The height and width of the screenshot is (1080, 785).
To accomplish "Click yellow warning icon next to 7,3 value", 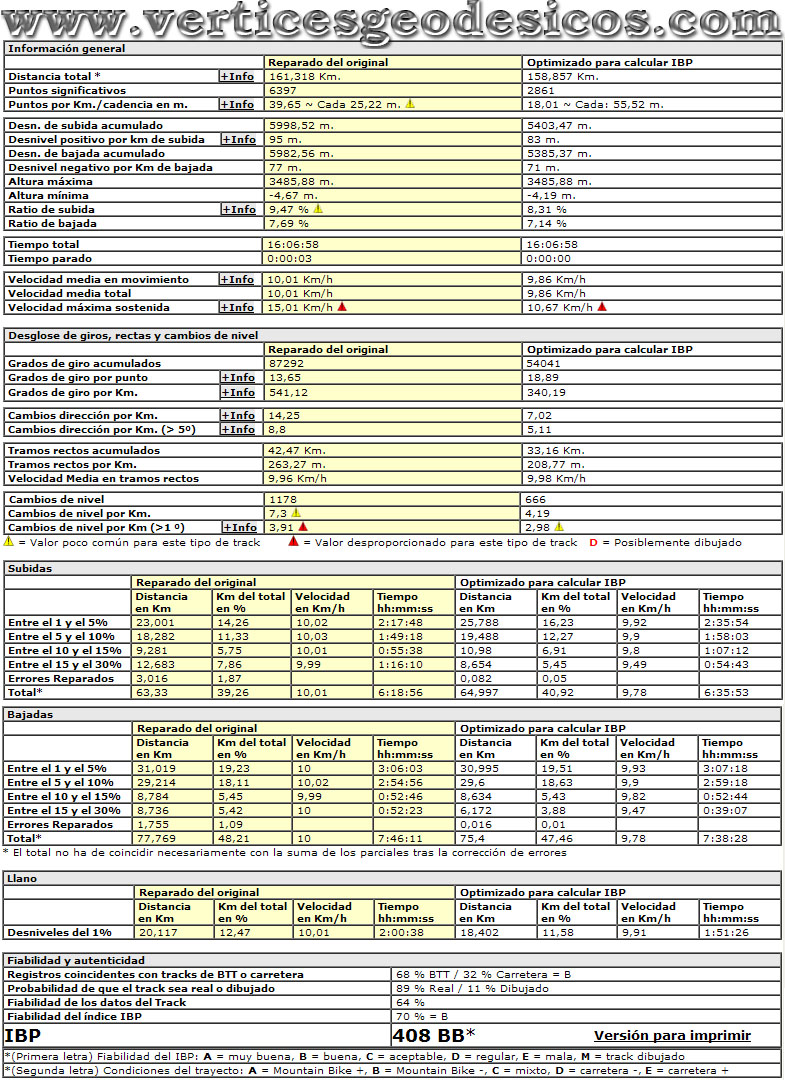I will [x=295, y=512].
